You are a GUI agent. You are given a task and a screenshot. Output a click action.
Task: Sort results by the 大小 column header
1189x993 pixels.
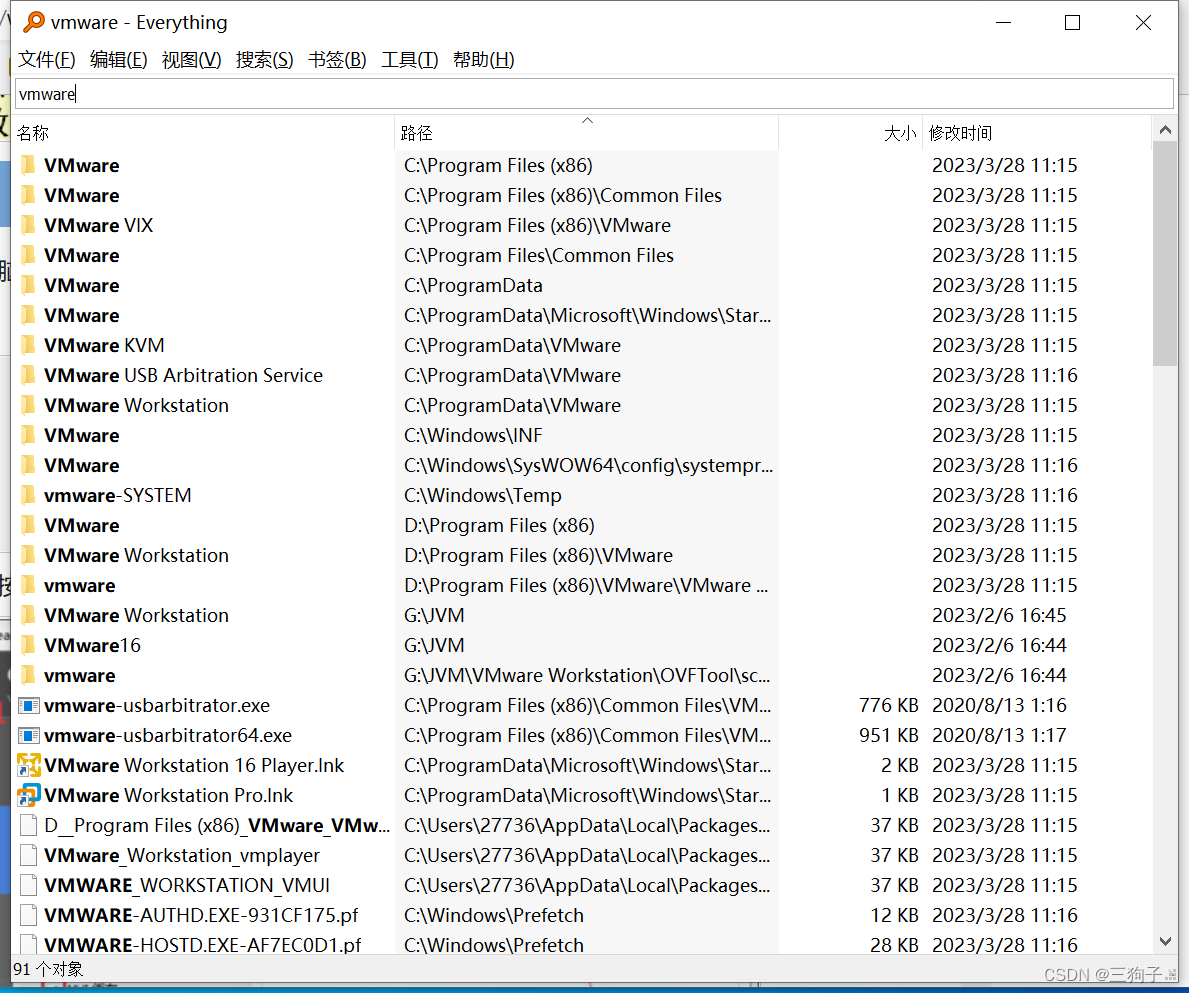[899, 133]
